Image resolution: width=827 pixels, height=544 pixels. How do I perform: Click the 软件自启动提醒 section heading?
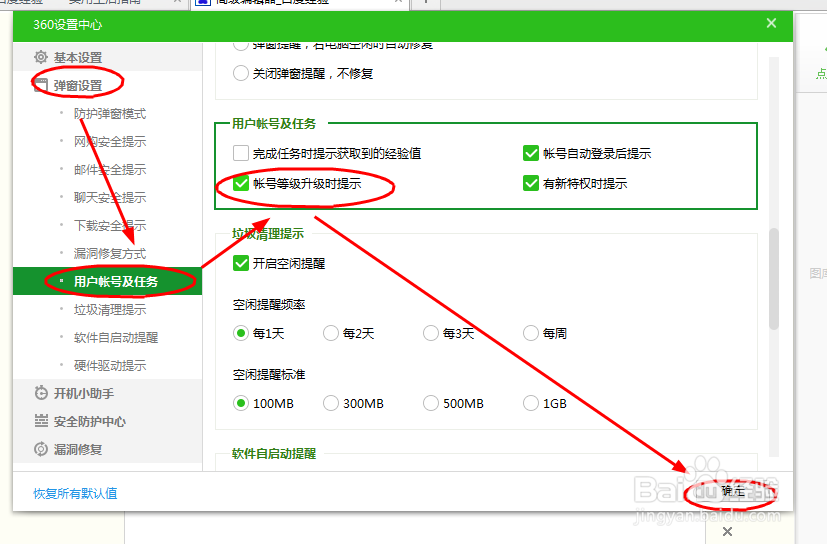coord(274,454)
